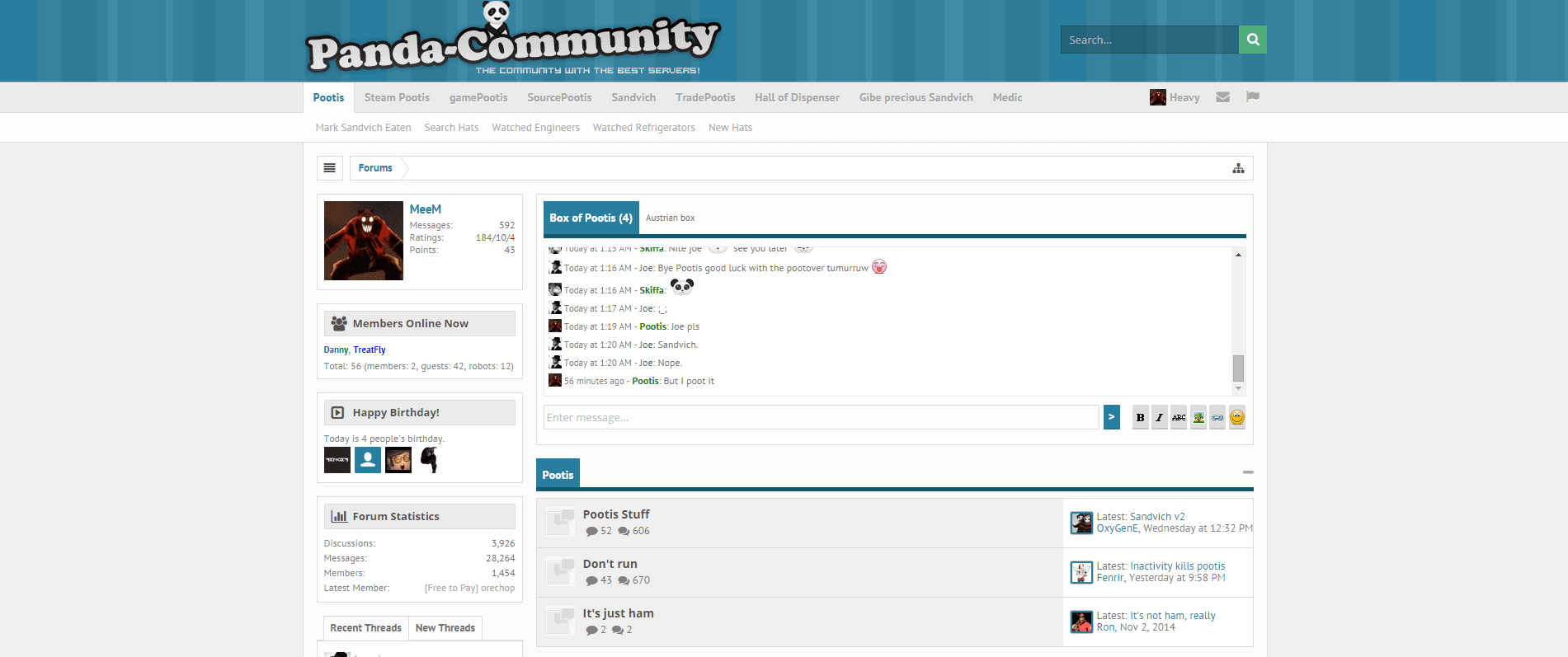Toggle bold formatting in the shoutbox
The width and height of the screenshot is (1568, 657).
pyautogui.click(x=1140, y=418)
